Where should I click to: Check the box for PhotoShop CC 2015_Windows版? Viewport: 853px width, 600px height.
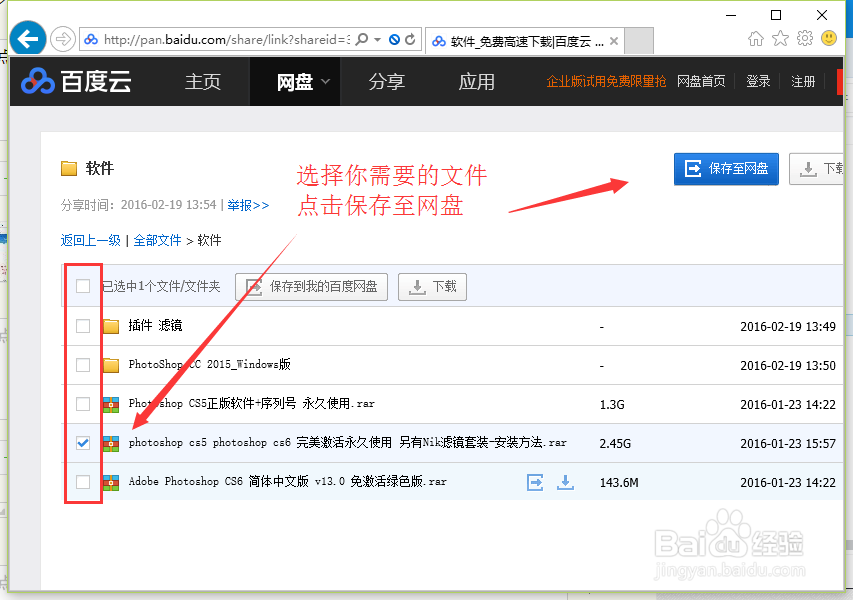click(83, 365)
